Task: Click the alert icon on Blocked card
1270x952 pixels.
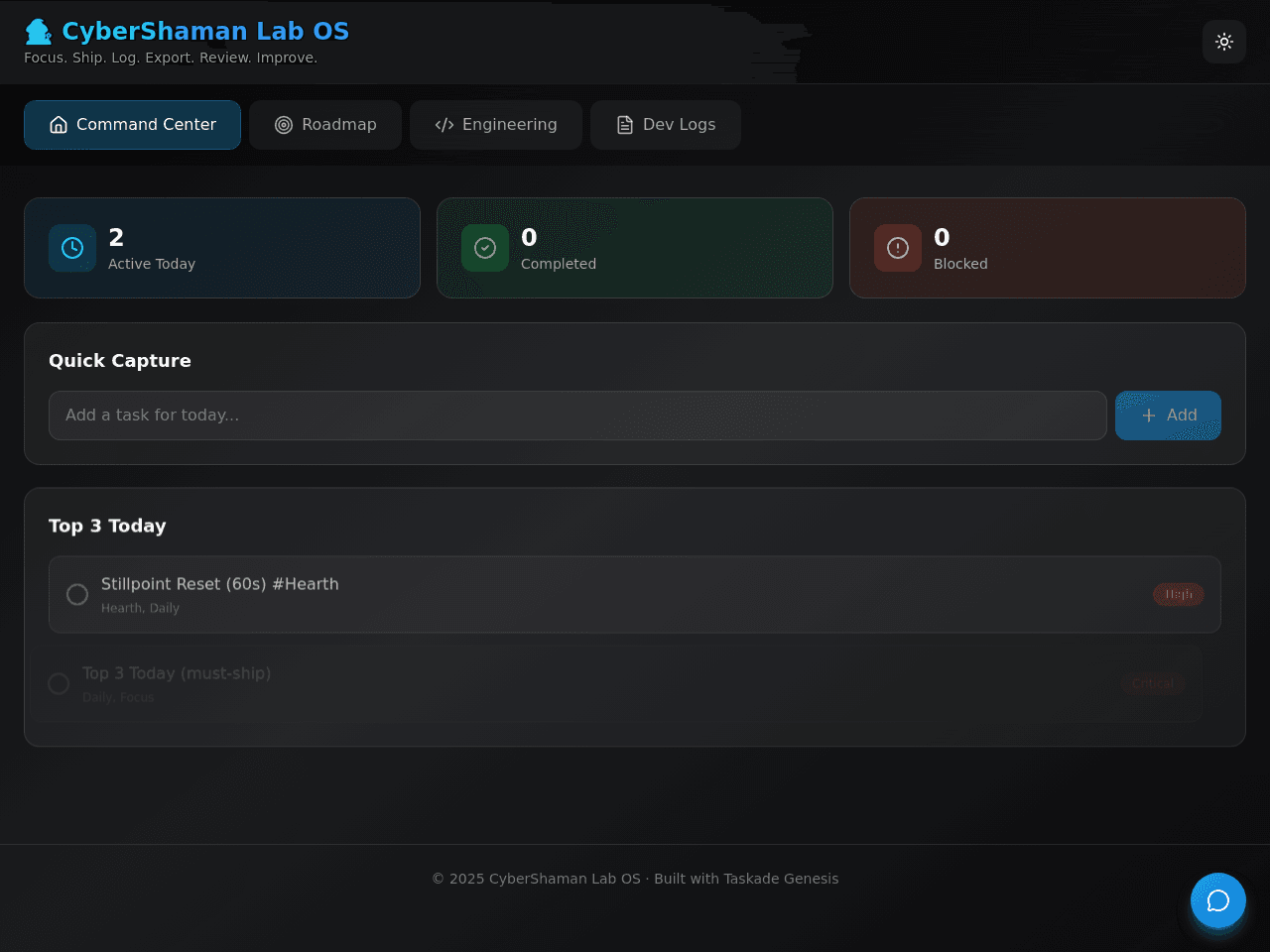Action: tap(898, 248)
